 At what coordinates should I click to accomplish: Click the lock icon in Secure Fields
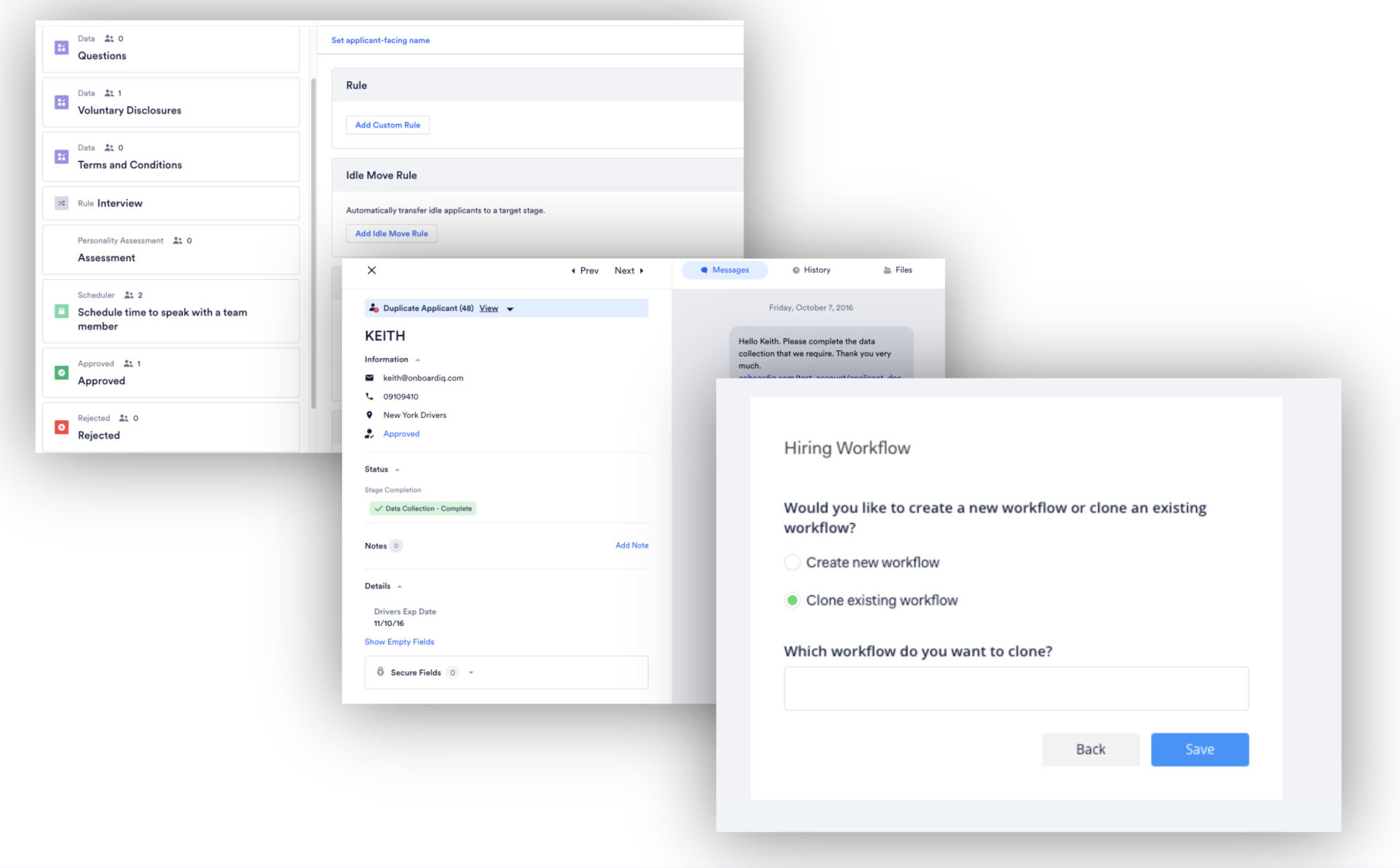(380, 672)
